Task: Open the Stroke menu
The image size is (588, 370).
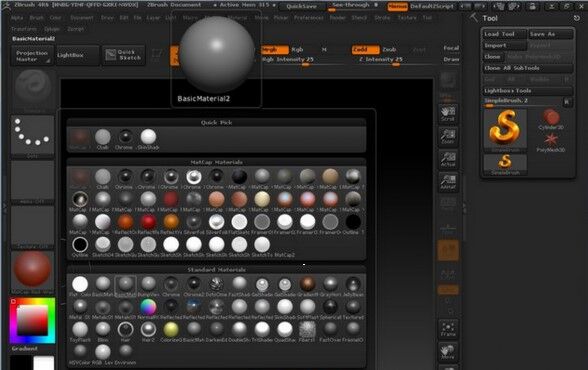Action: point(382,18)
